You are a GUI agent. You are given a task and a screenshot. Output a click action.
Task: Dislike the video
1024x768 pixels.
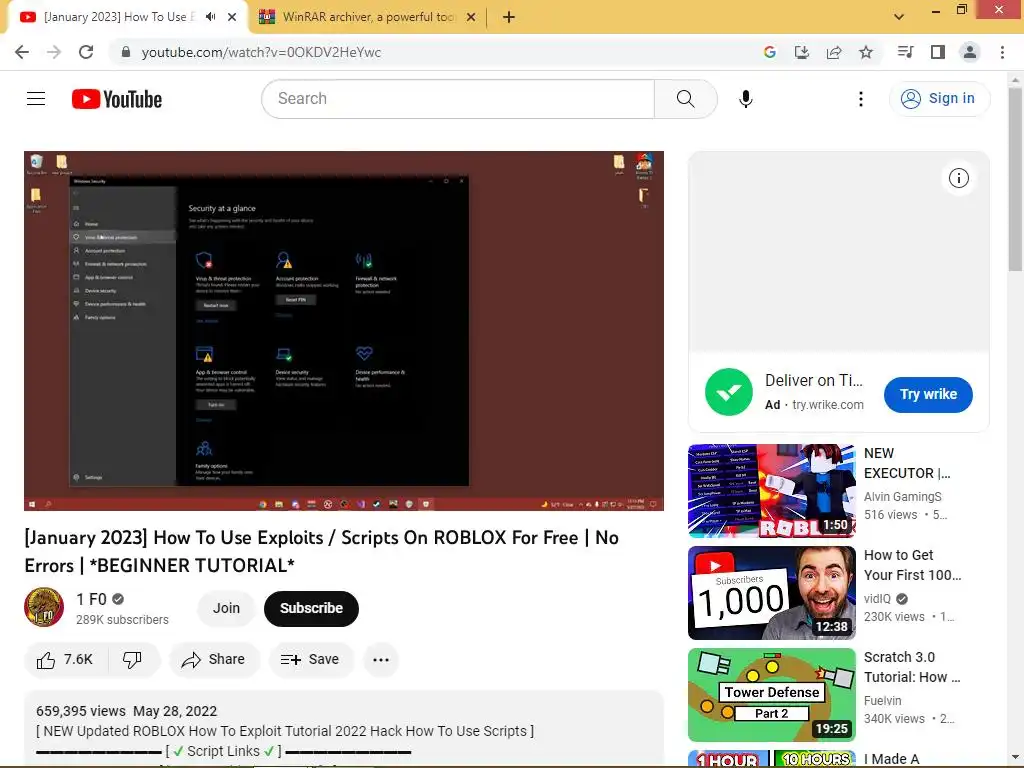(x=133, y=660)
